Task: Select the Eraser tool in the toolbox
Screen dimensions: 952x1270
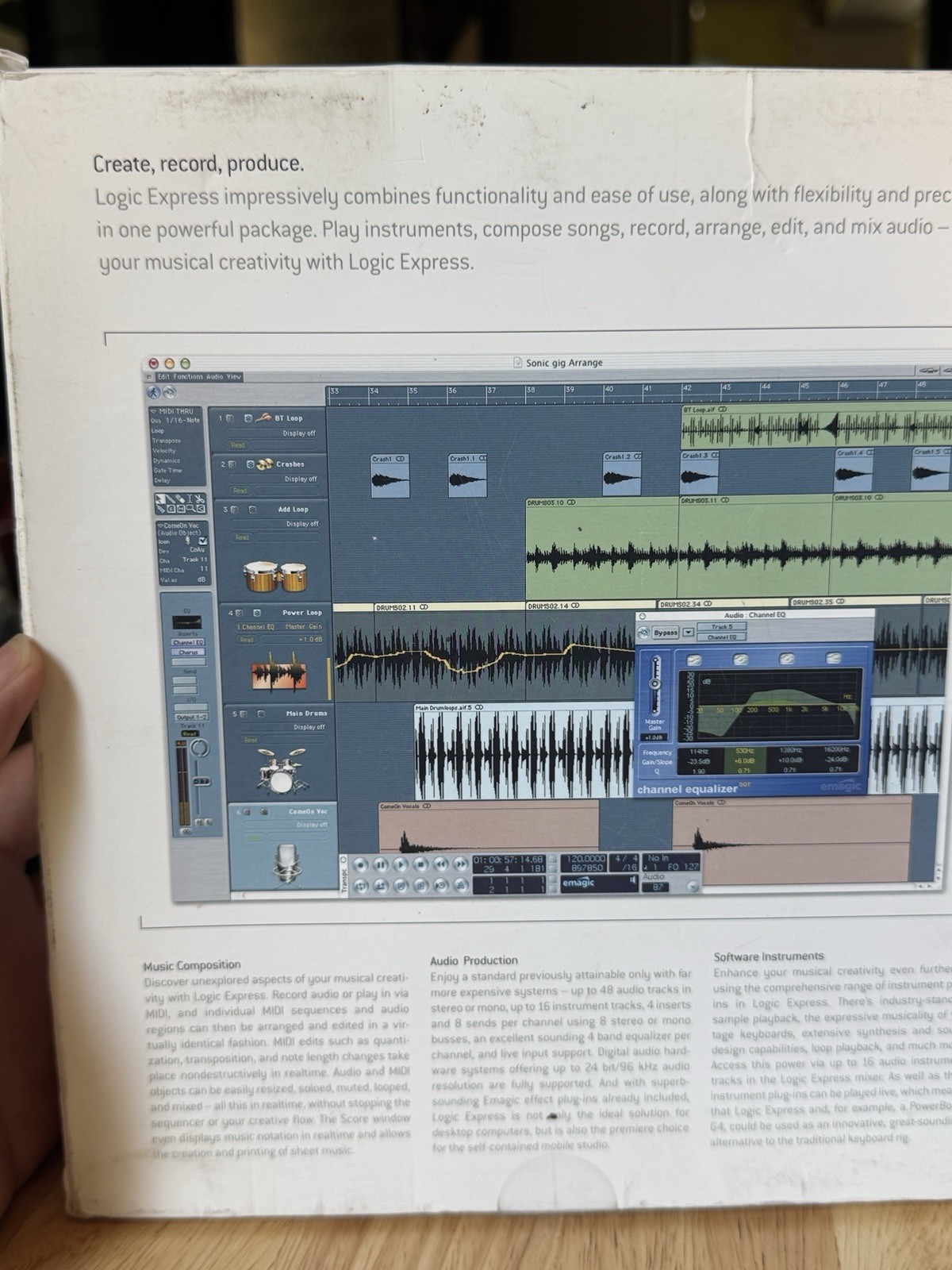Action: (180, 499)
